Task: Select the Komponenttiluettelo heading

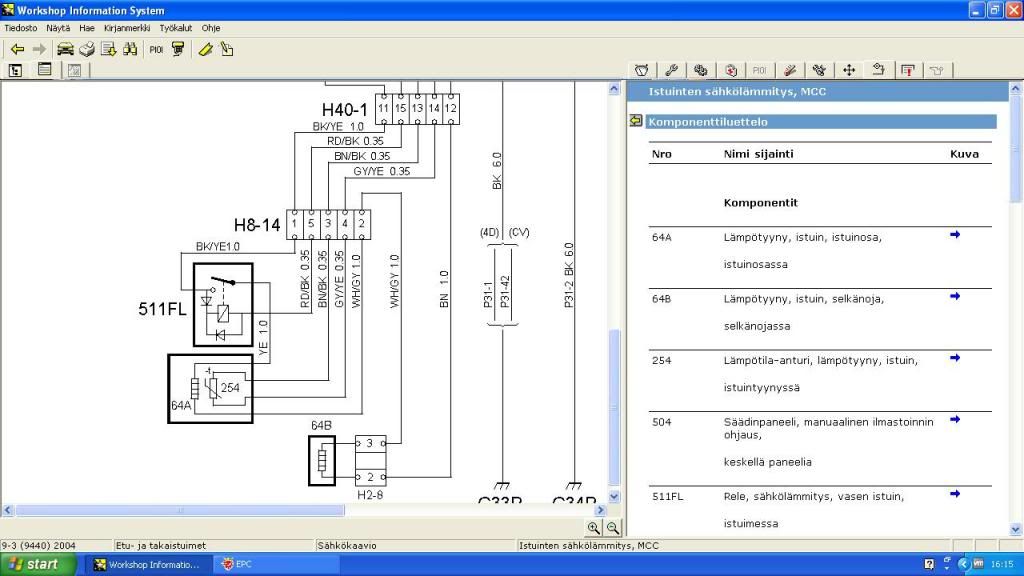Action: pyautogui.click(x=822, y=121)
